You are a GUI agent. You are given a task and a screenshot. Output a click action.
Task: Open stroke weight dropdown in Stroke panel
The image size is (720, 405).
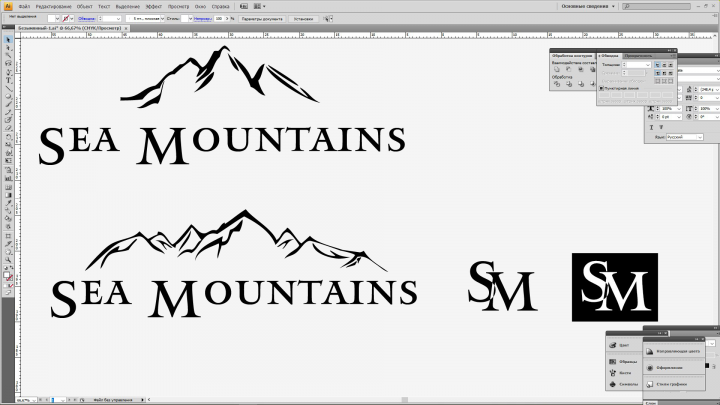pos(648,65)
